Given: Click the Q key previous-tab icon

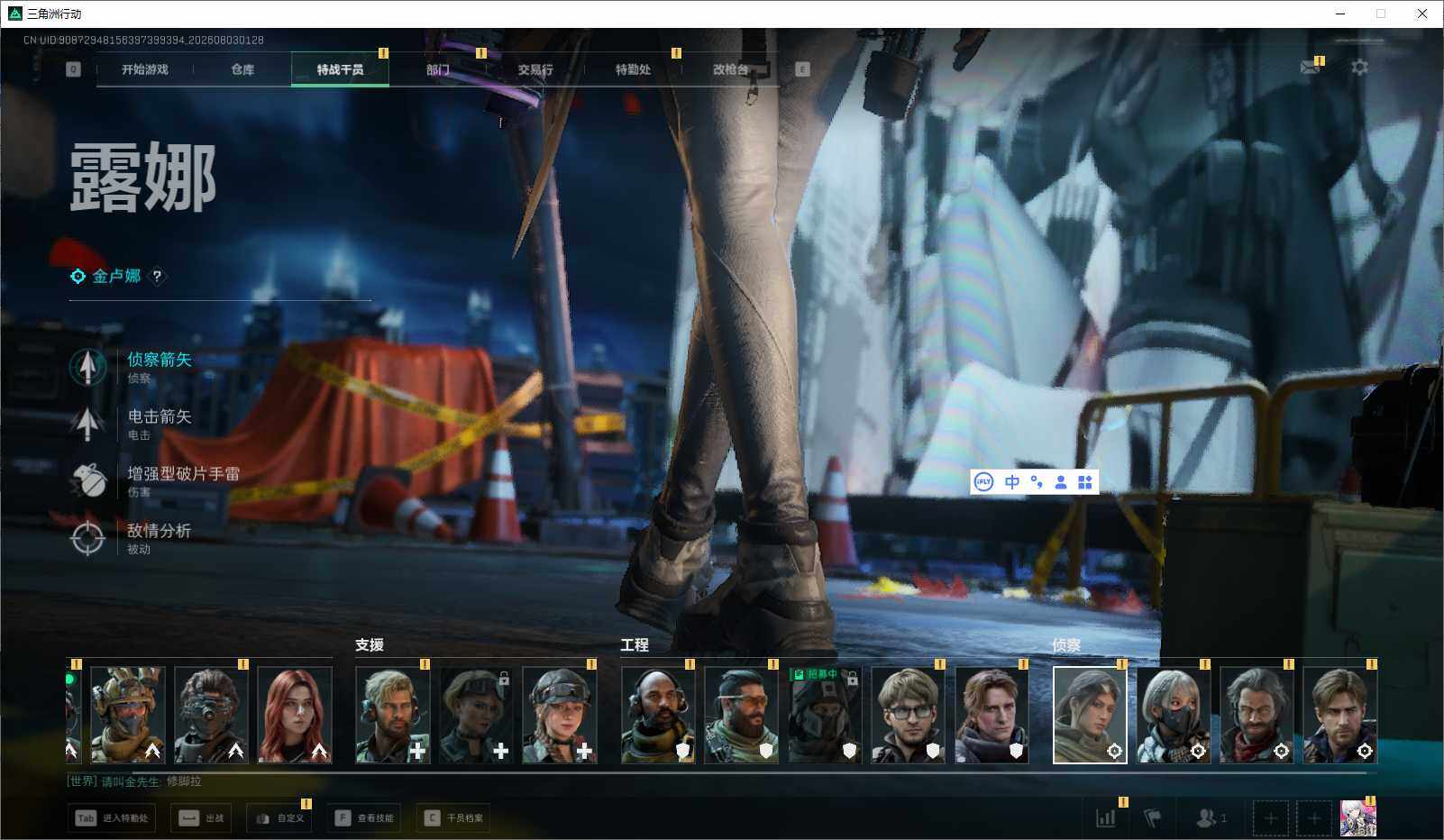Looking at the screenshot, I should pos(74,69).
